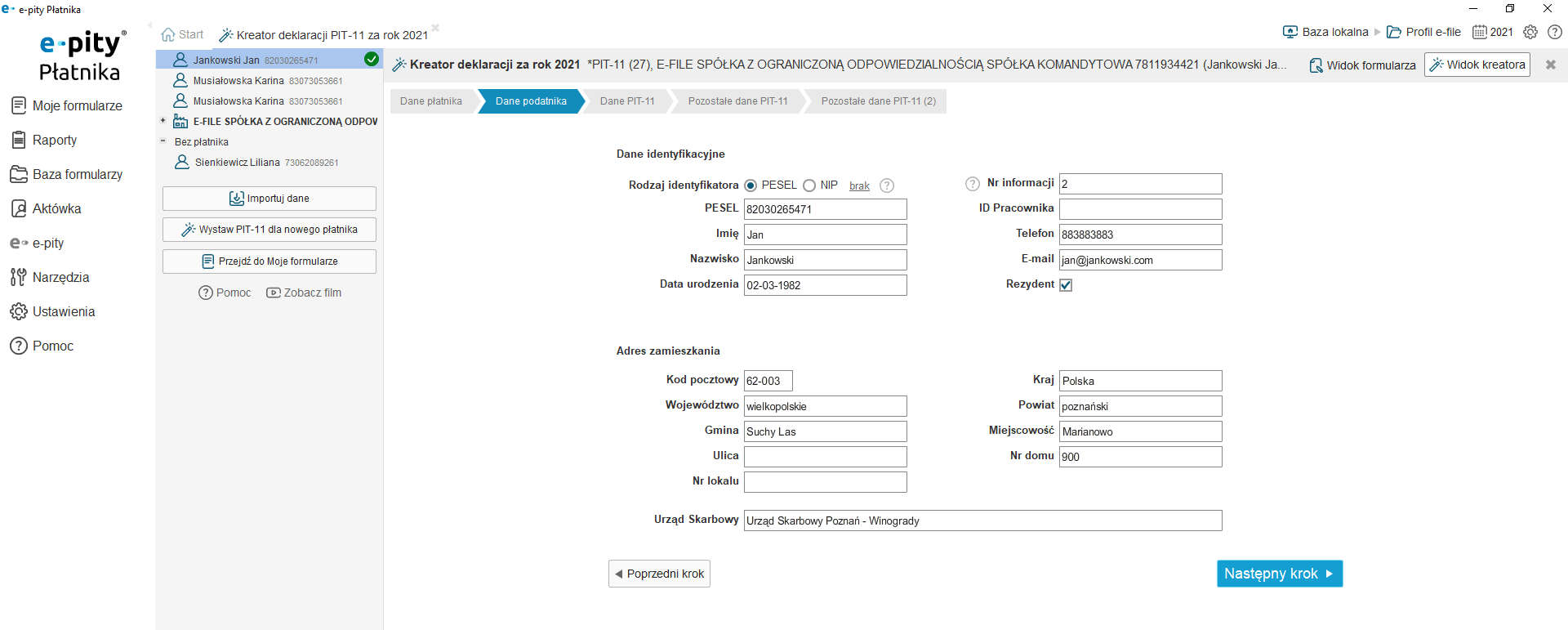
Task: Click the Województwo field
Action: click(x=826, y=406)
